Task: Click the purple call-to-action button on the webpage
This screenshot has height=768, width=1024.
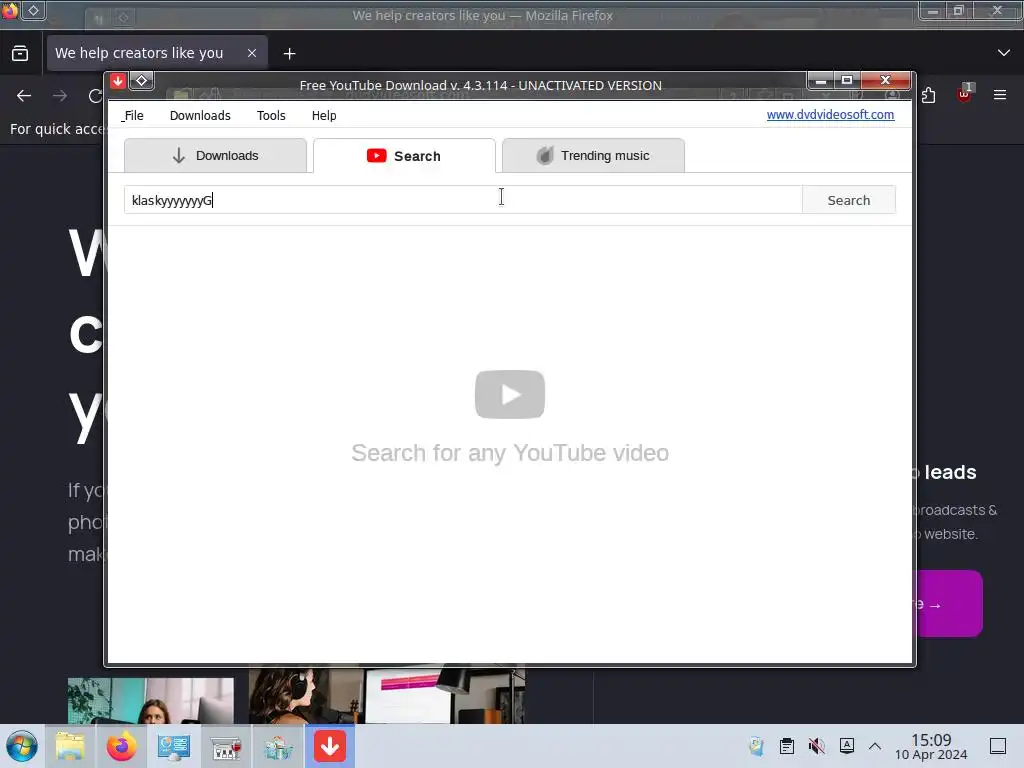Action: point(950,603)
